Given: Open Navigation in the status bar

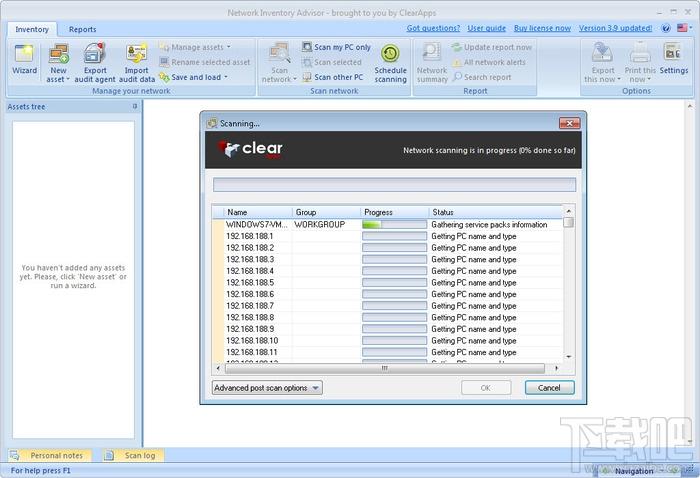Looking at the screenshot, I should [634, 471].
